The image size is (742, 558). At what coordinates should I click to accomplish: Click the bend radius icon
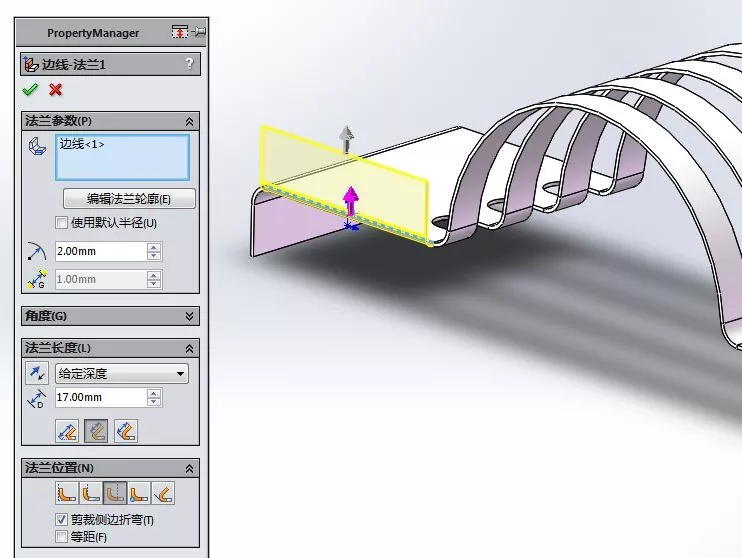(36, 251)
